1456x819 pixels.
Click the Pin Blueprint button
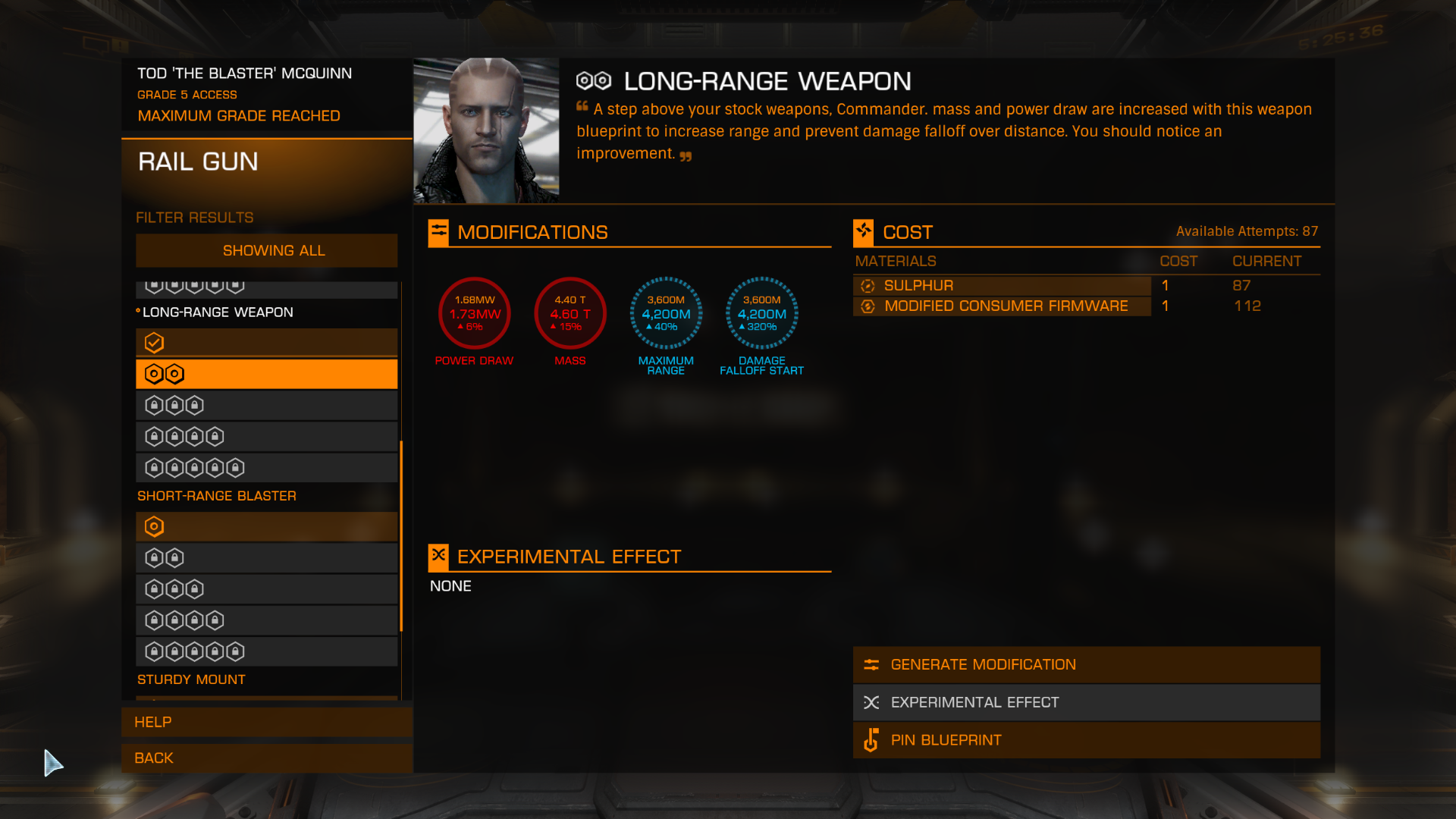tap(1086, 740)
